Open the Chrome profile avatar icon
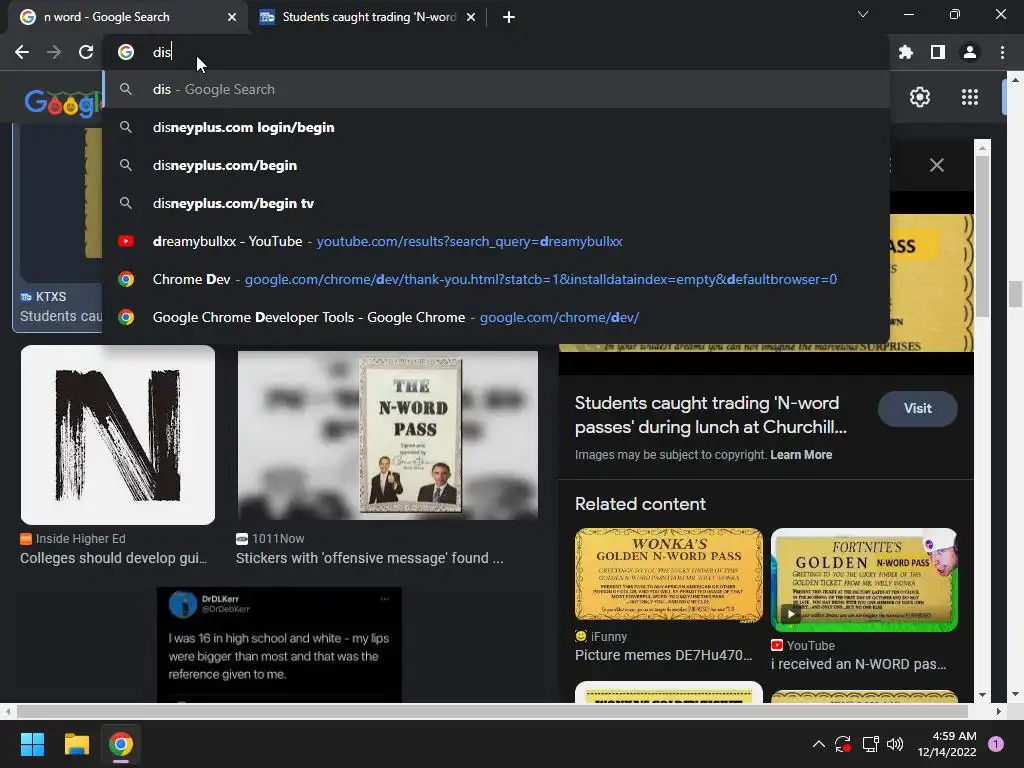 pyautogui.click(x=970, y=52)
